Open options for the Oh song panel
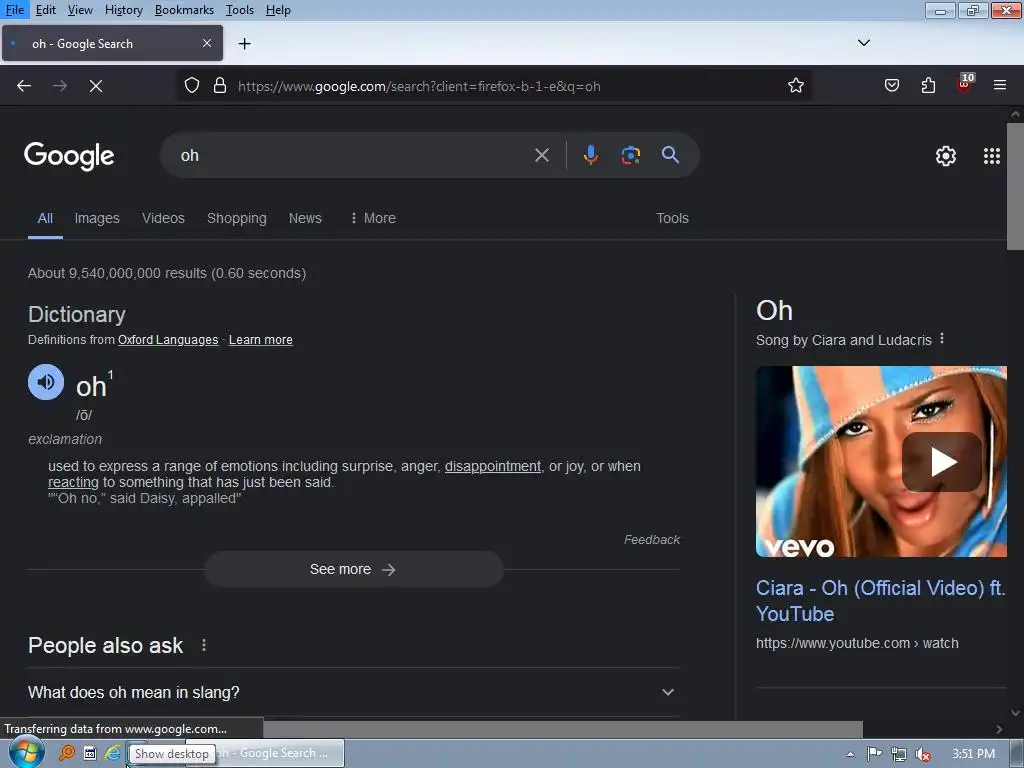Viewport: 1024px width, 768px height. tap(942, 339)
